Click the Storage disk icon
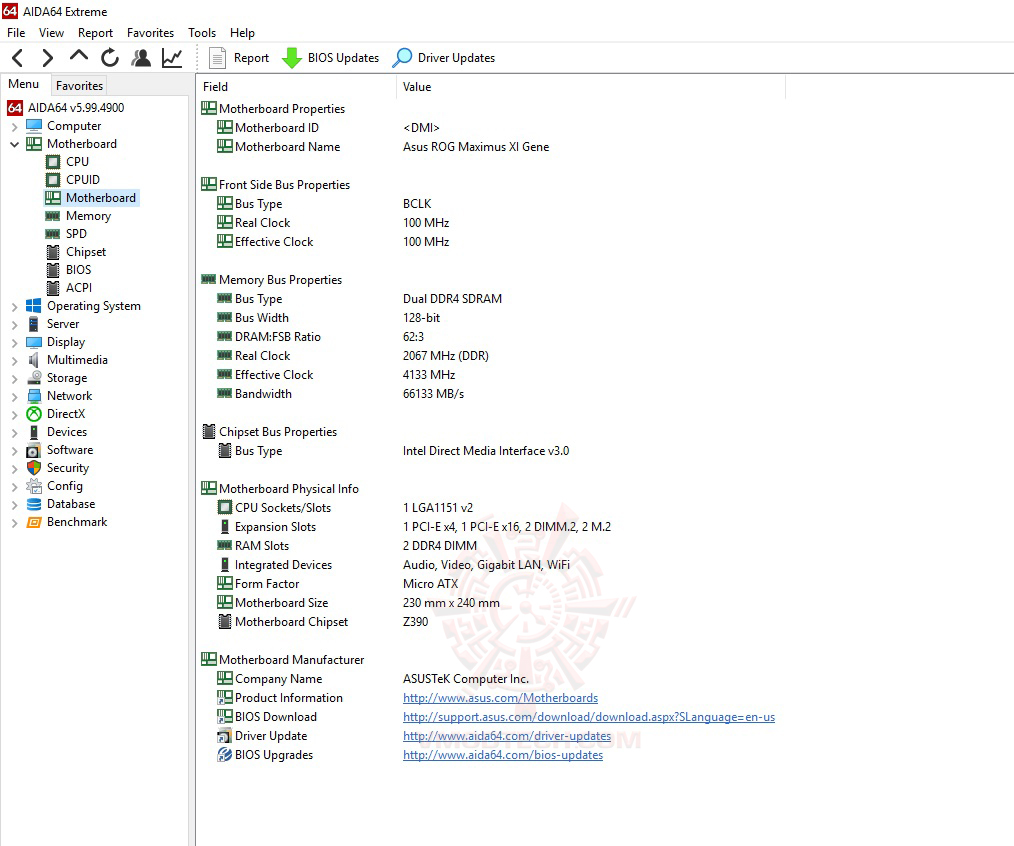 (x=34, y=378)
